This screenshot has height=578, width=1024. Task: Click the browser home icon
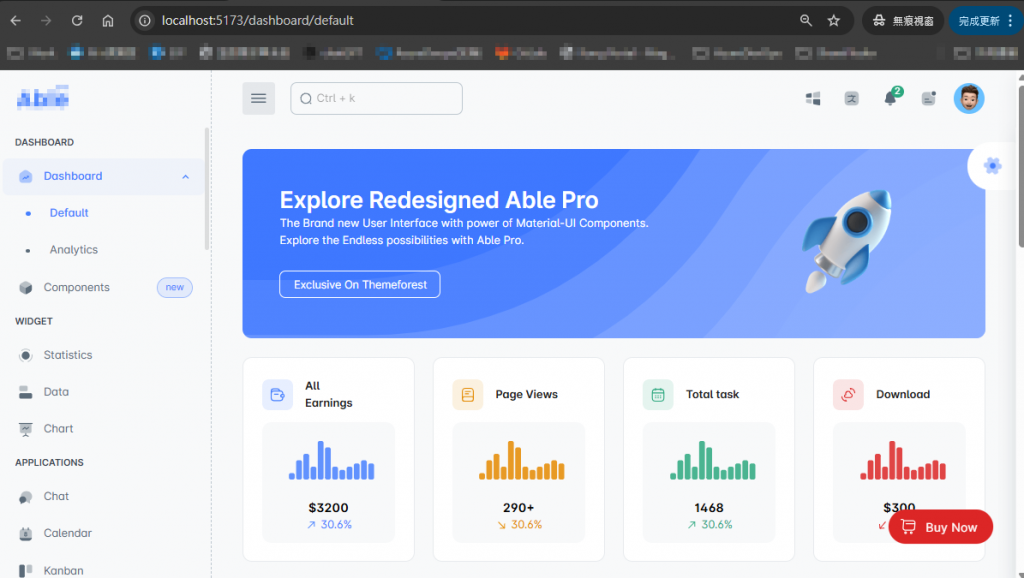108,21
